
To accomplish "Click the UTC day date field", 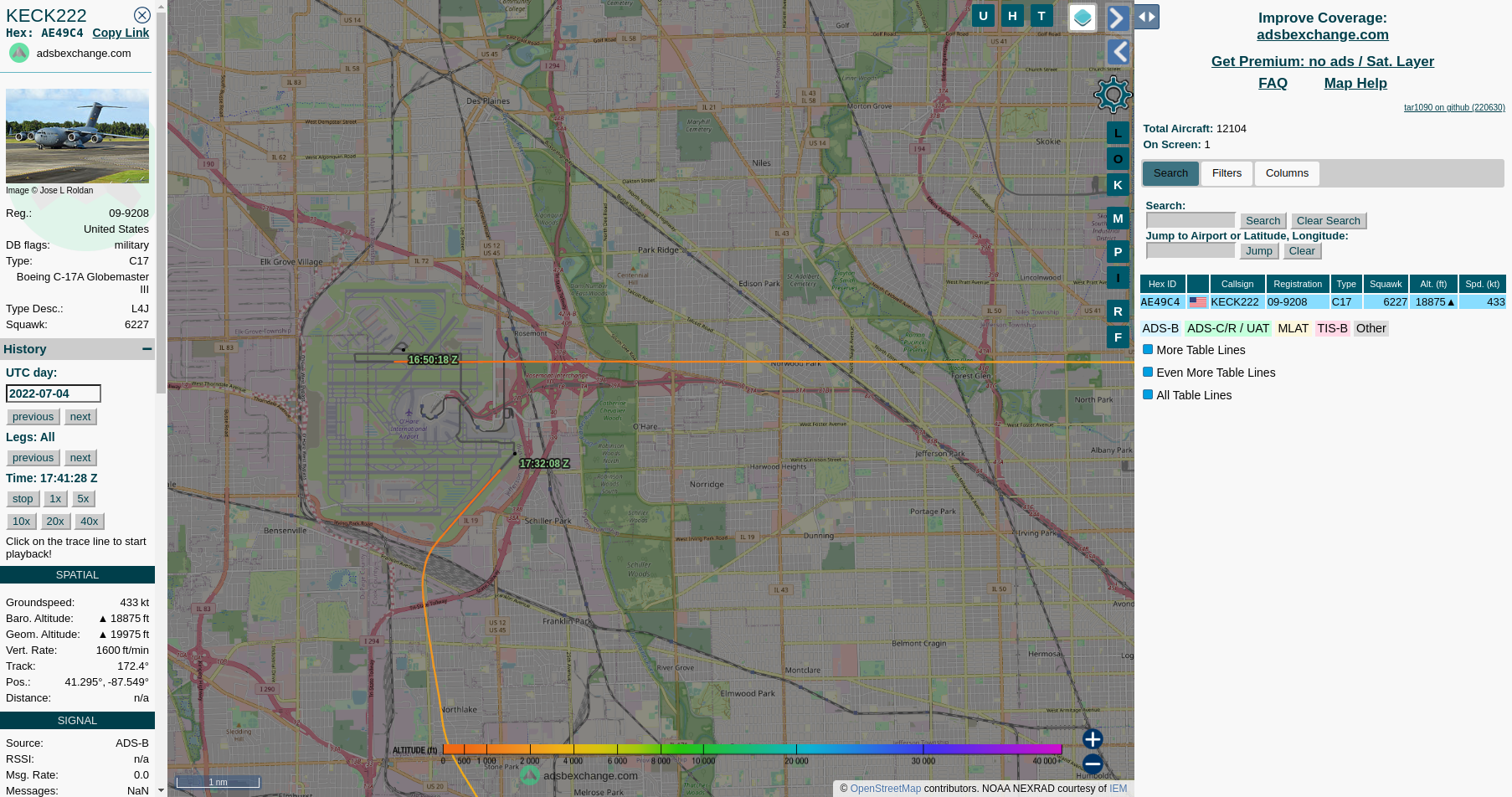I will coord(54,393).
